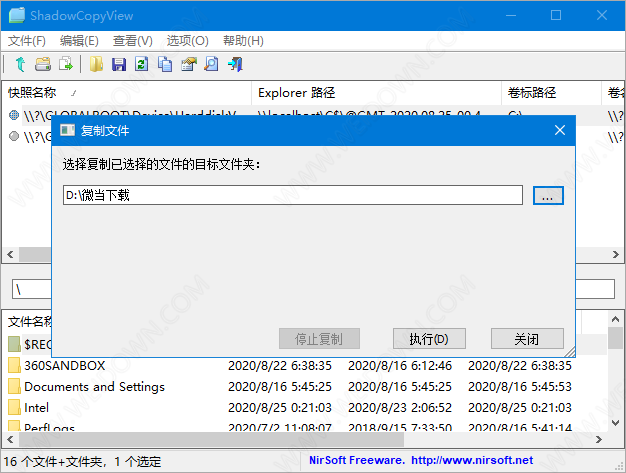Select the Documents and Settings row
626x473 pixels.
(305, 386)
